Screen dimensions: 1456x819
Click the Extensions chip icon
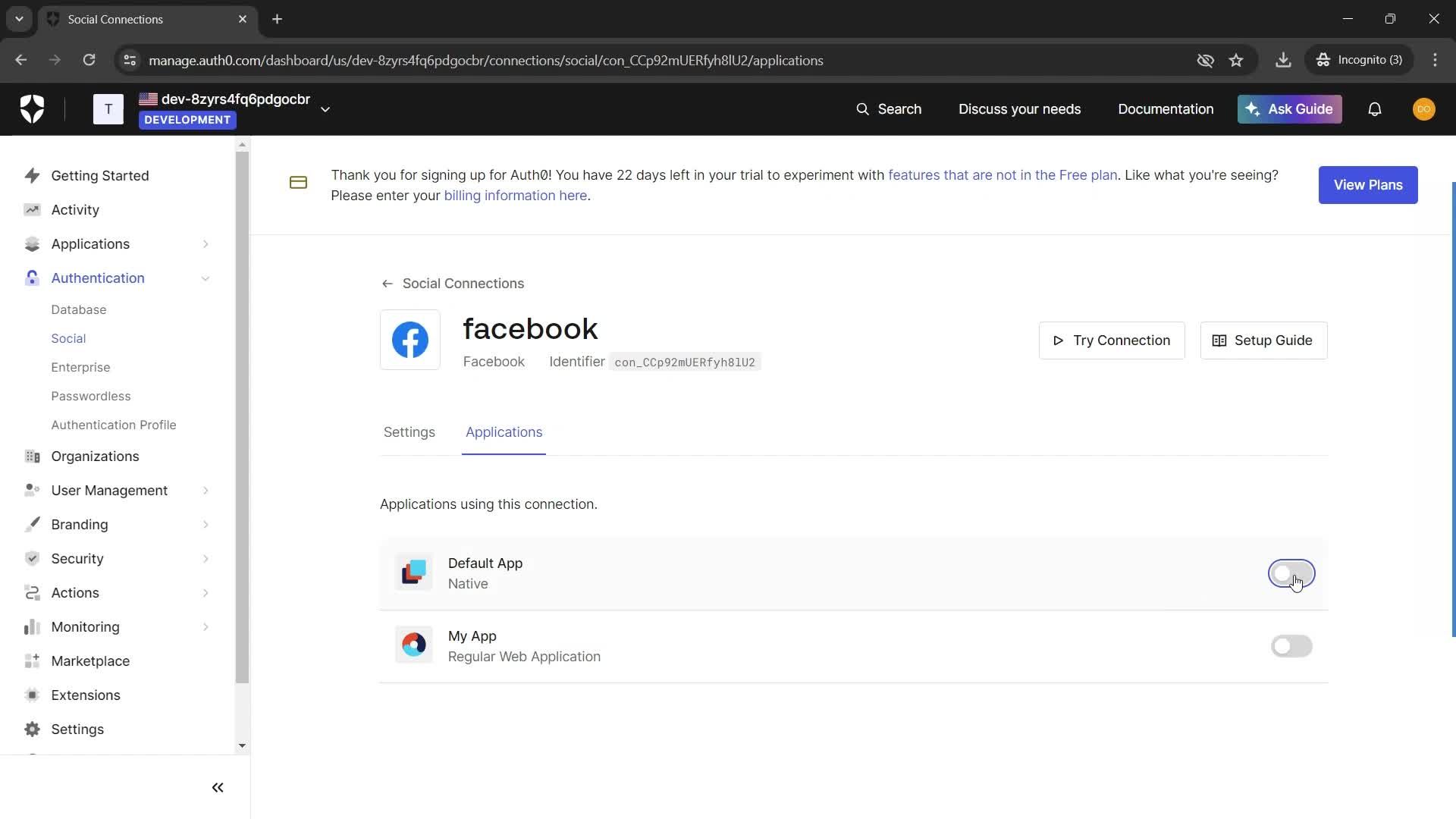coord(32,695)
